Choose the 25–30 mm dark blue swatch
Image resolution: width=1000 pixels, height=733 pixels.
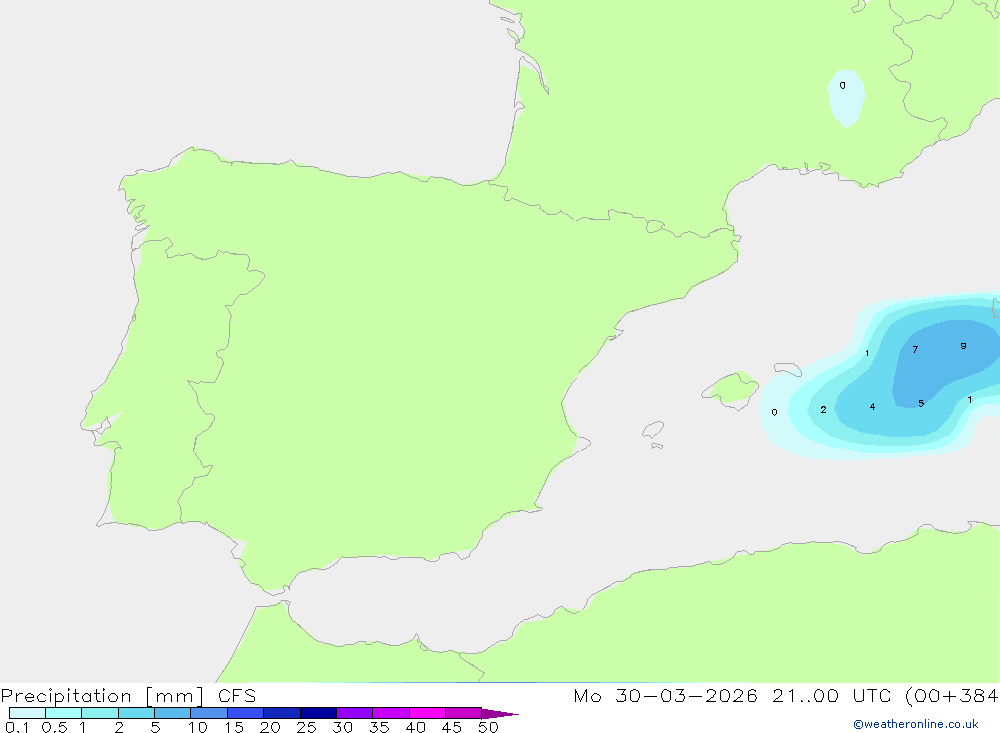318,713
